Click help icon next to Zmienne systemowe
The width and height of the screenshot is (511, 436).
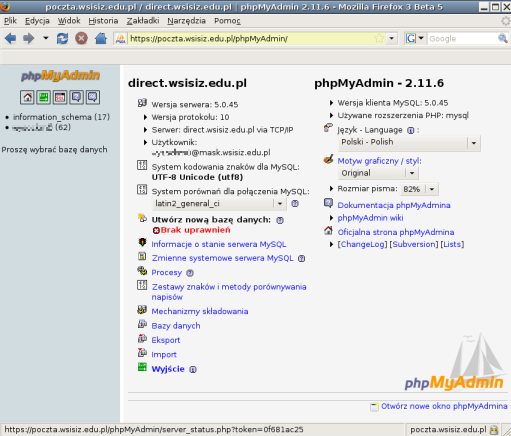[x=301, y=259]
